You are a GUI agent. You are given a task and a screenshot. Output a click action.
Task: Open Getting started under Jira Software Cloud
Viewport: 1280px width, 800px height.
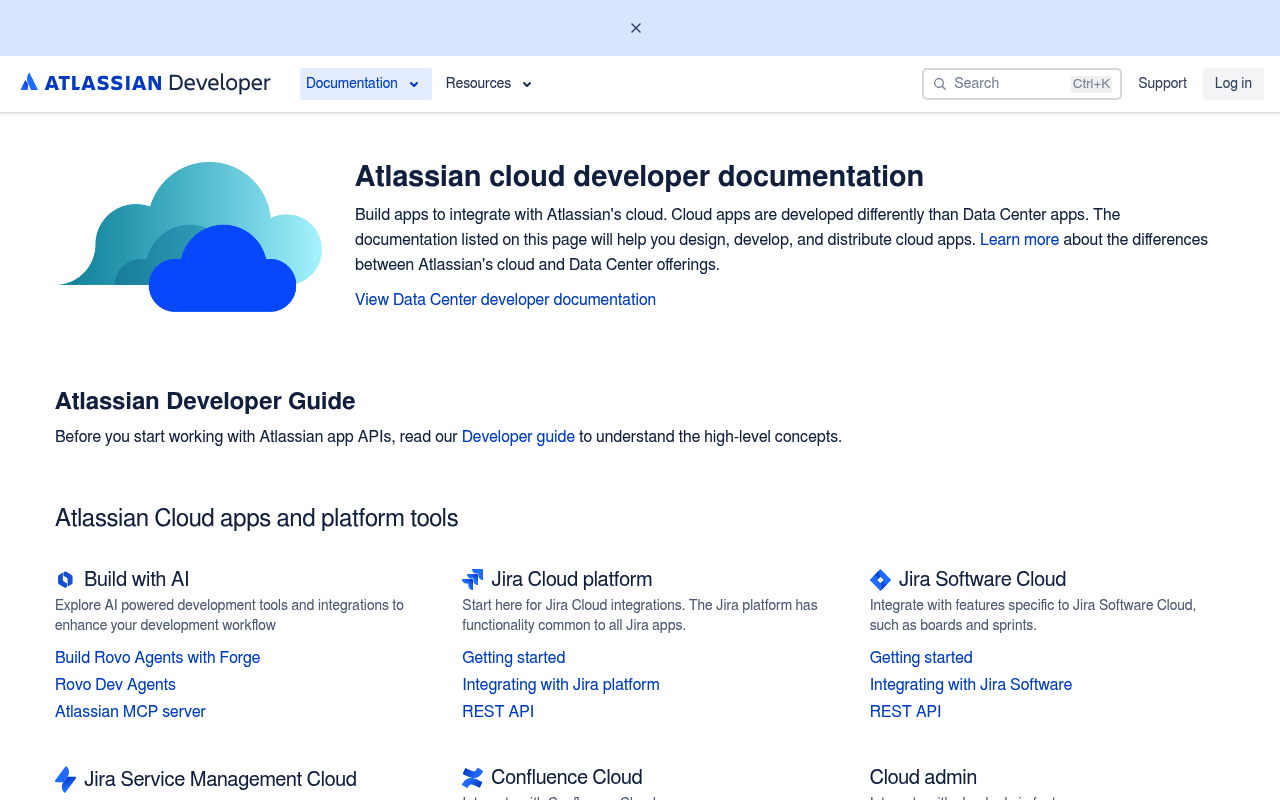(x=921, y=658)
